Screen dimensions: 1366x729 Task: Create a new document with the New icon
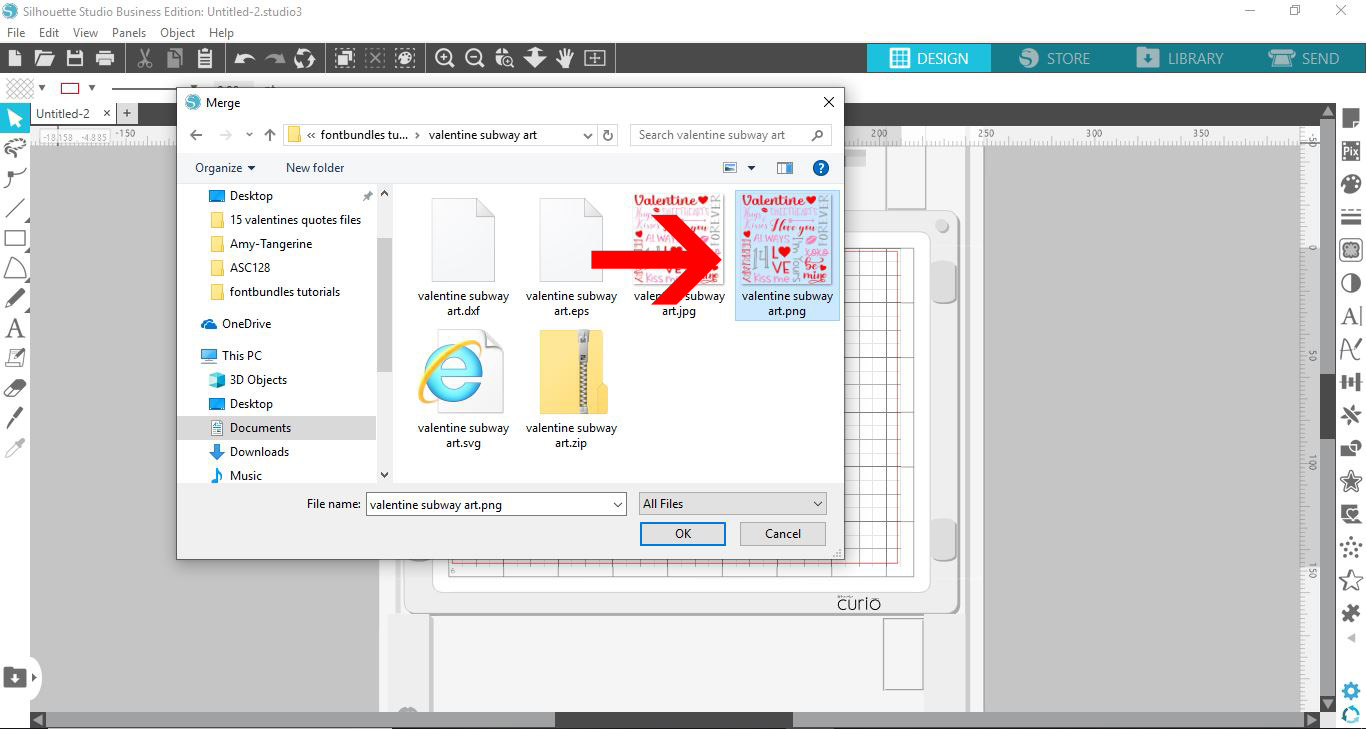pyautogui.click(x=14, y=58)
